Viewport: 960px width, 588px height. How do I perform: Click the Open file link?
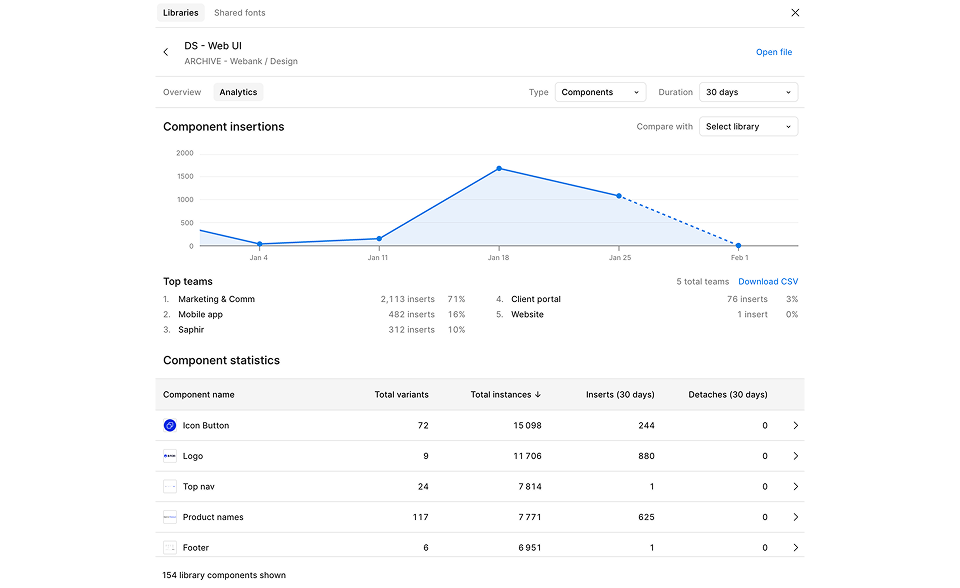pos(773,52)
